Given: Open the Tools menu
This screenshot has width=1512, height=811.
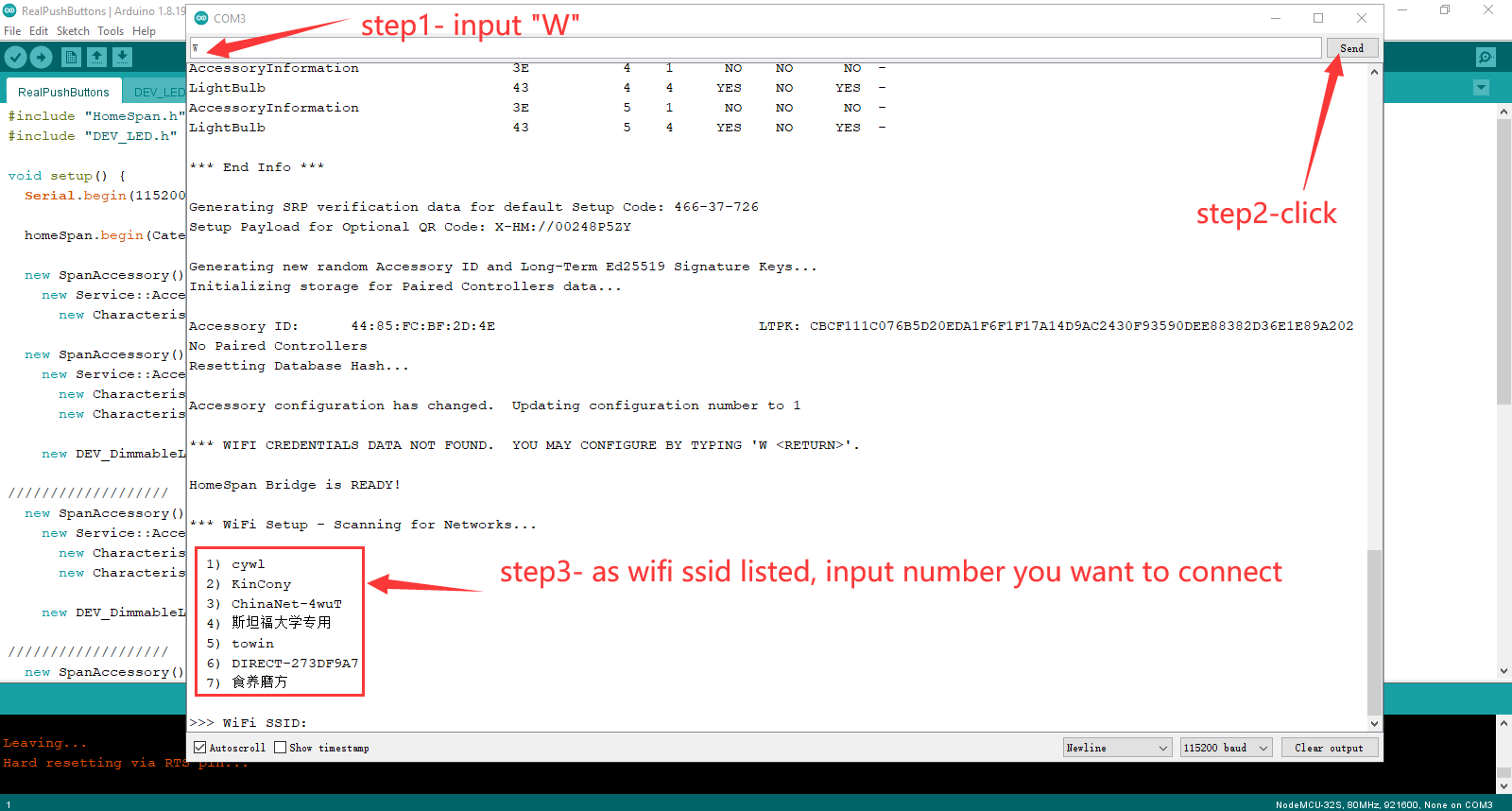Looking at the screenshot, I should click(111, 31).
